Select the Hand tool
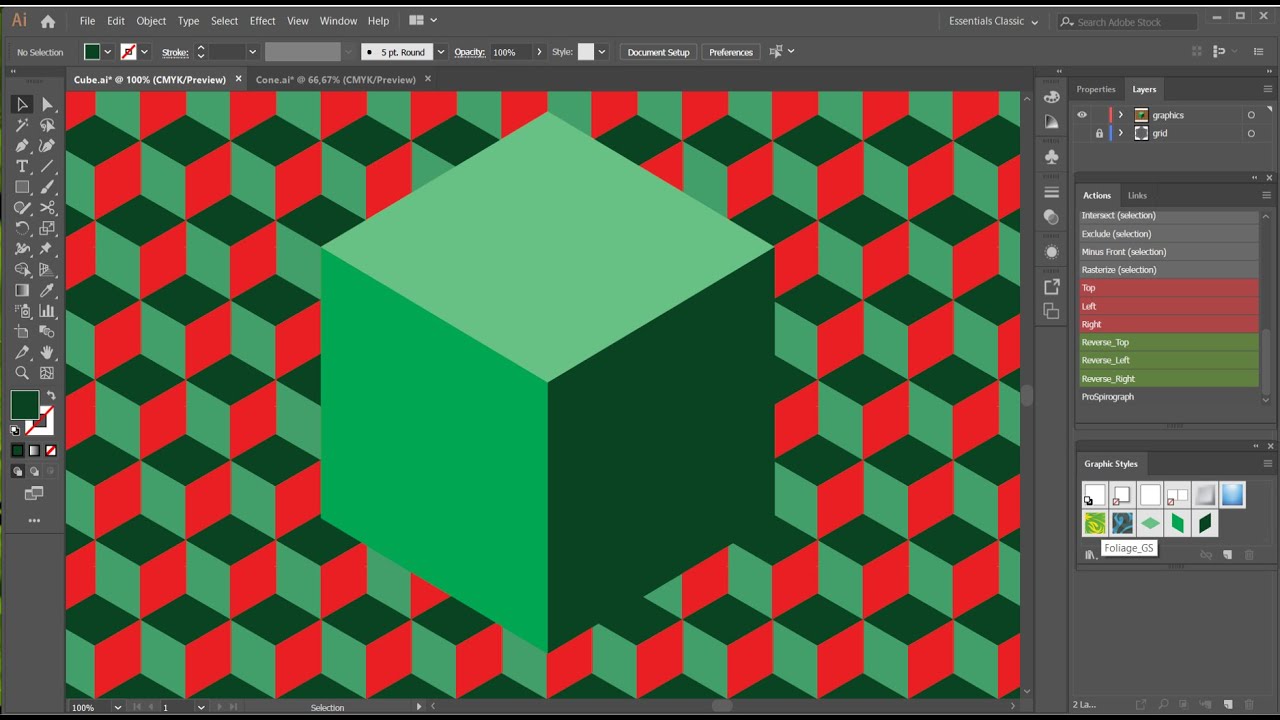The width and height of the screenshot is (1280, 720). (48, 352)
